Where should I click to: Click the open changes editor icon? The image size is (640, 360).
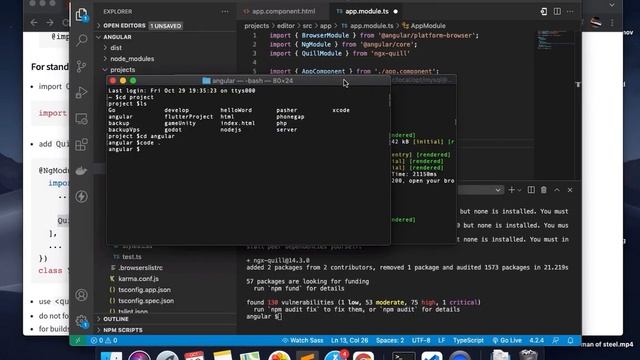(544, 11)
